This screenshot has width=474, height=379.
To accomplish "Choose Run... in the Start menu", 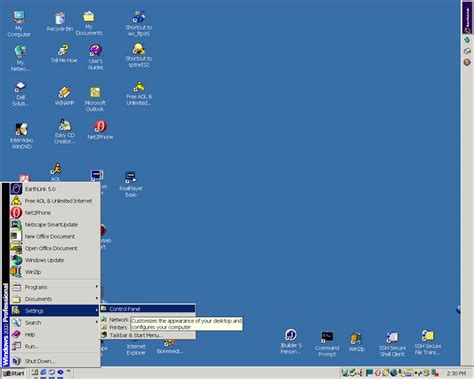I will [55, 346].
